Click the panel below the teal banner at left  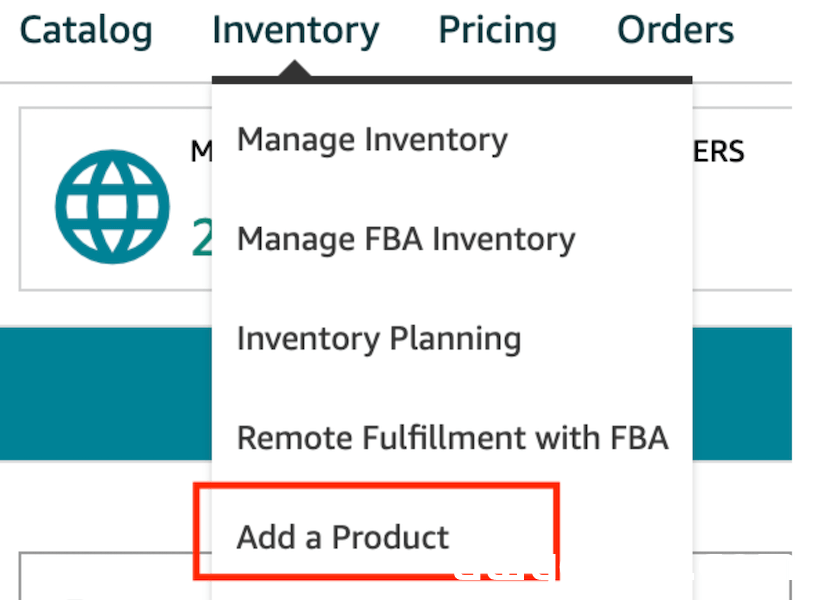[115, 576]
